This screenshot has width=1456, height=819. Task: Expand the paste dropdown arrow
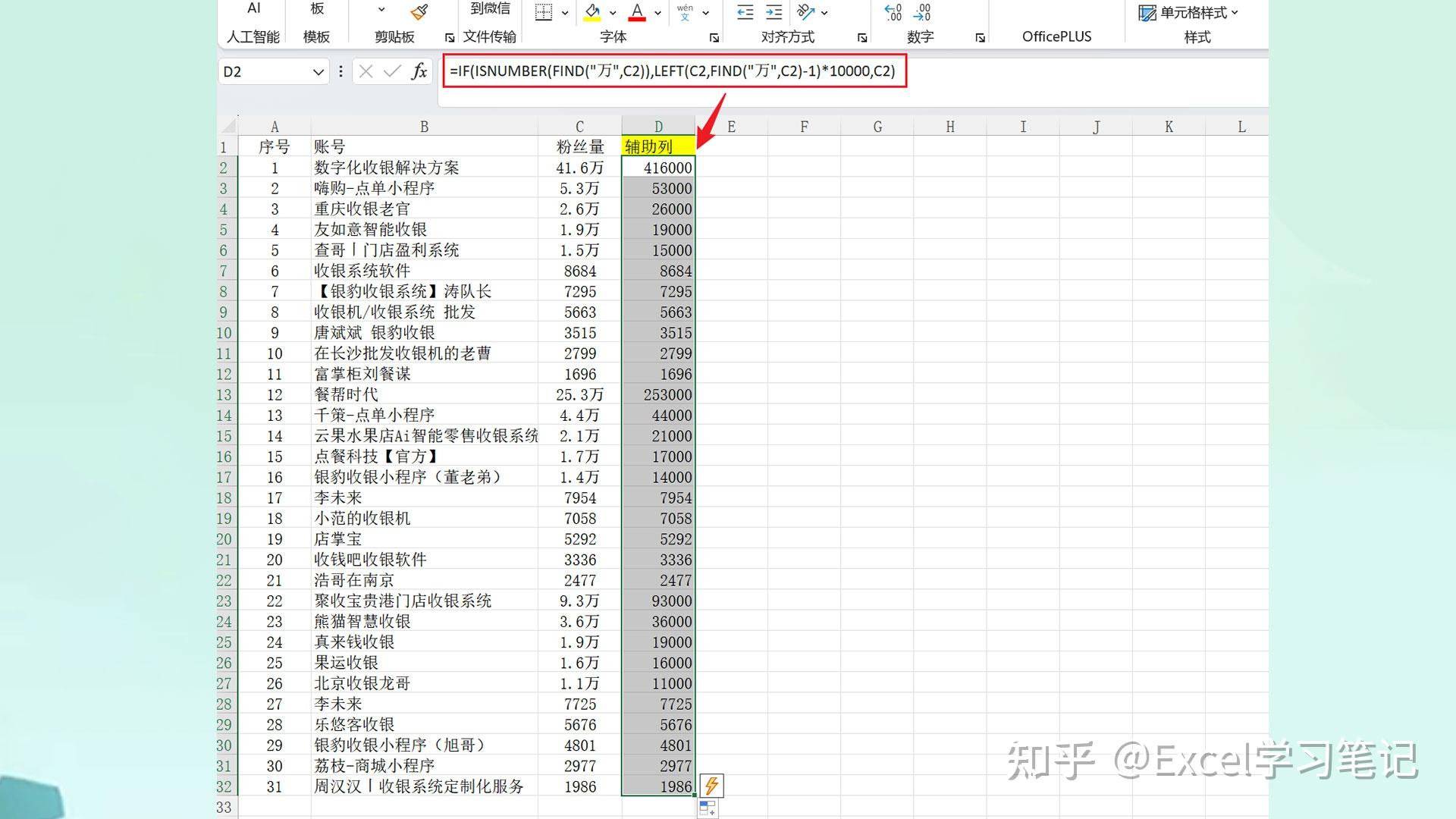coord(381,10)
